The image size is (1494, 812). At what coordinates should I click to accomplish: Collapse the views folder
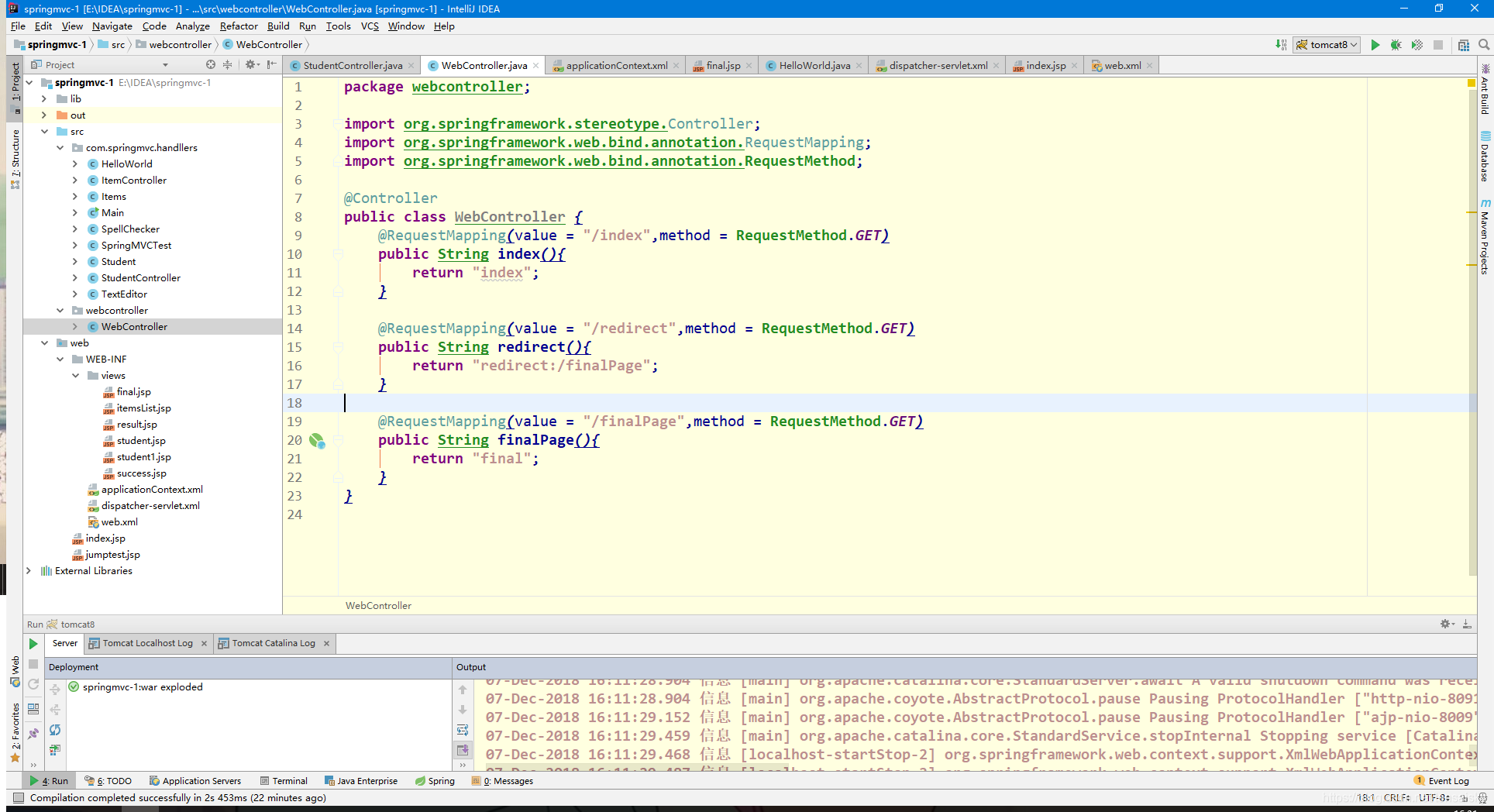(x=75, y=375)
